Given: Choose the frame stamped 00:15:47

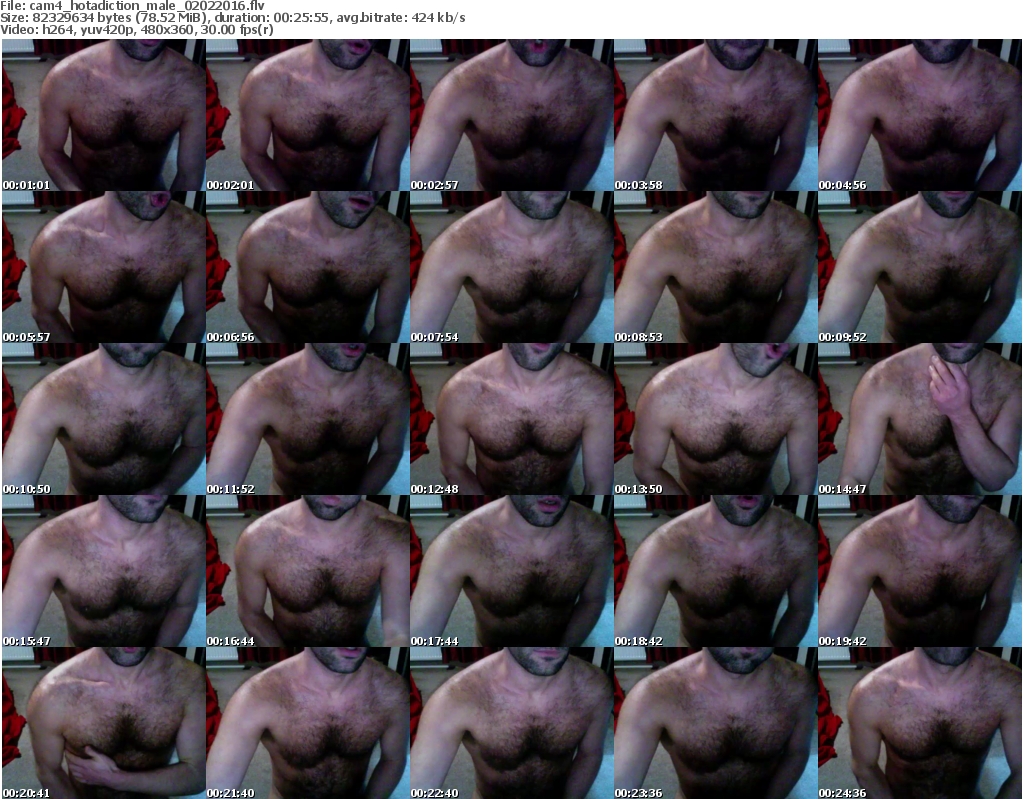Looking at the screenshot, I should (103, 571).
